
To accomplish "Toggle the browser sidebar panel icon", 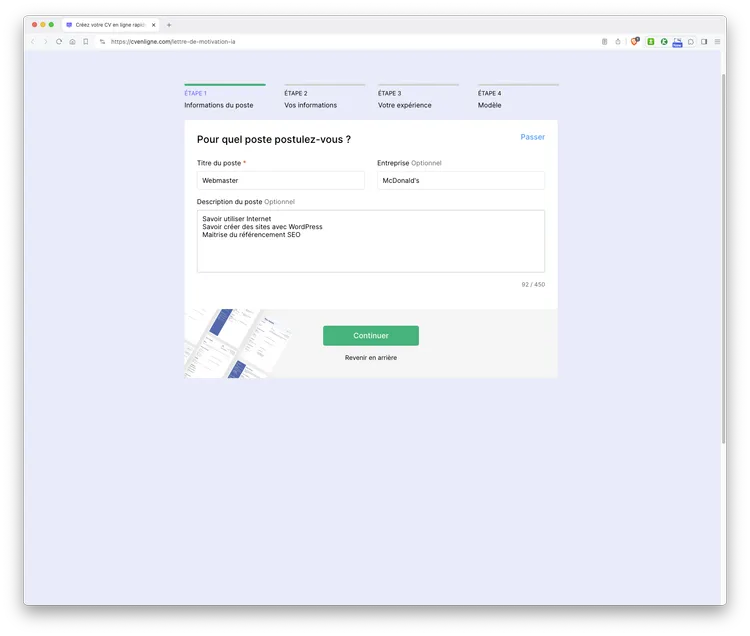I will (704, 42).
